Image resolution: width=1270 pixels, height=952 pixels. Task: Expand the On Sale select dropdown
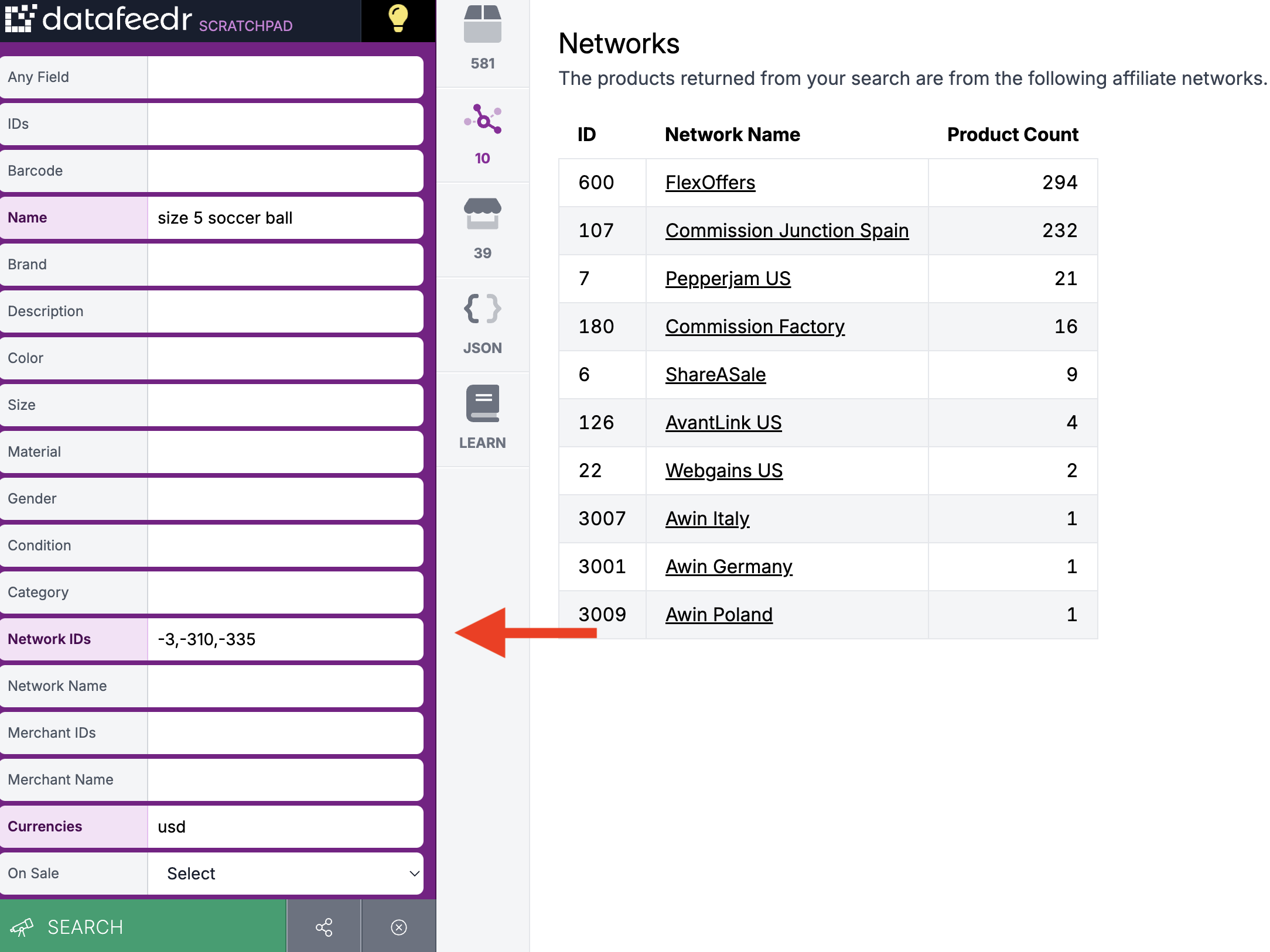(285, 873)
